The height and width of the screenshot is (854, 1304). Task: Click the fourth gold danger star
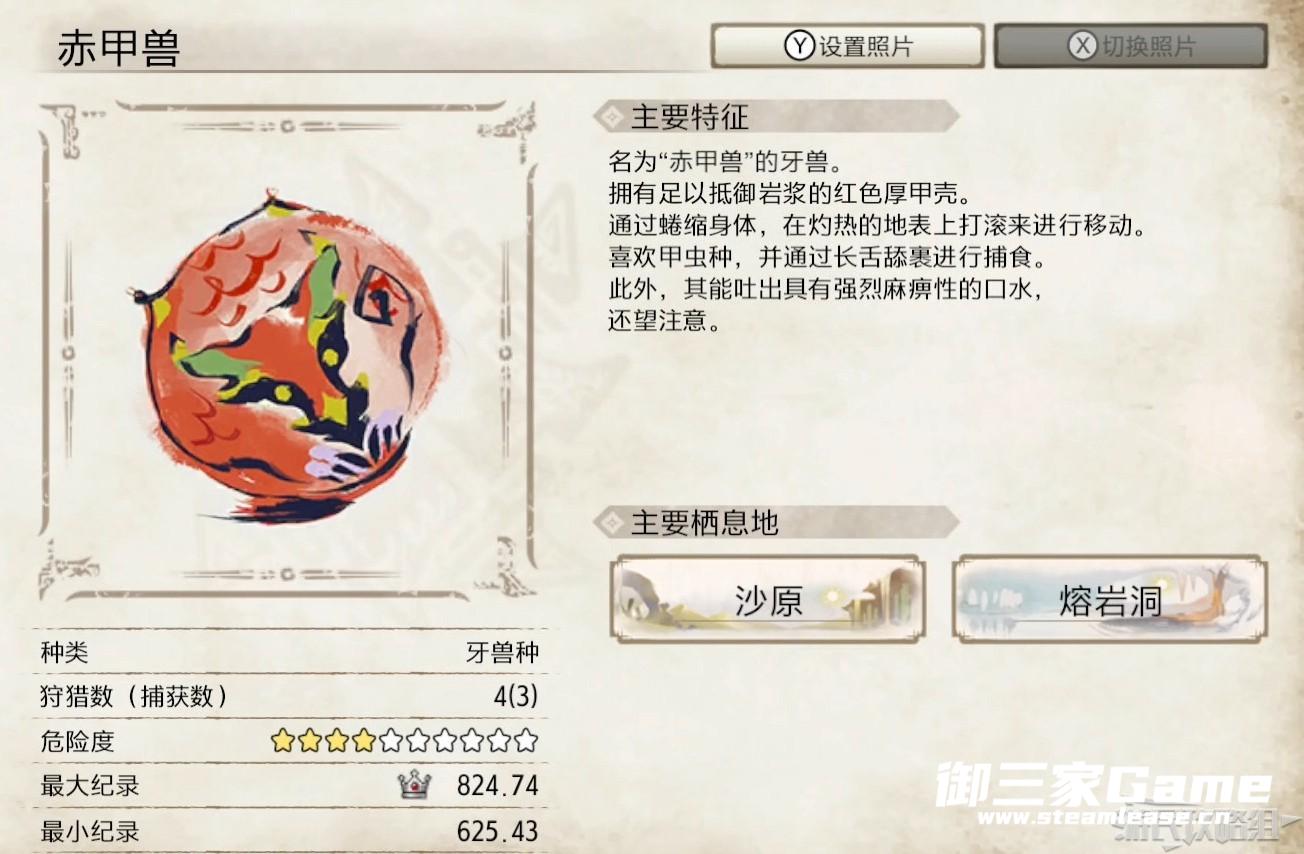point(364,741)
